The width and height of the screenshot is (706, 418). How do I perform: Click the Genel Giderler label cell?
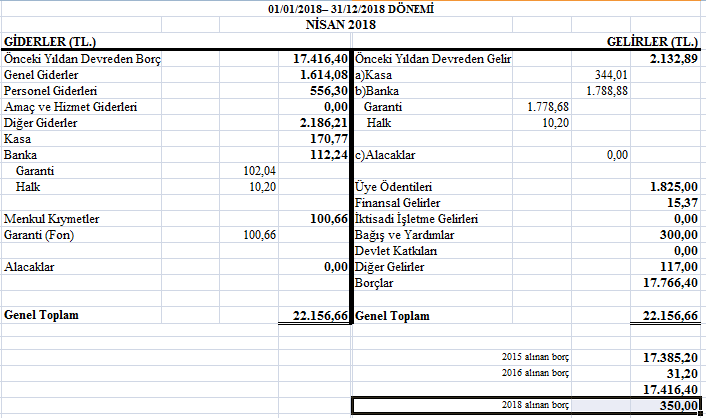[41, 75]
